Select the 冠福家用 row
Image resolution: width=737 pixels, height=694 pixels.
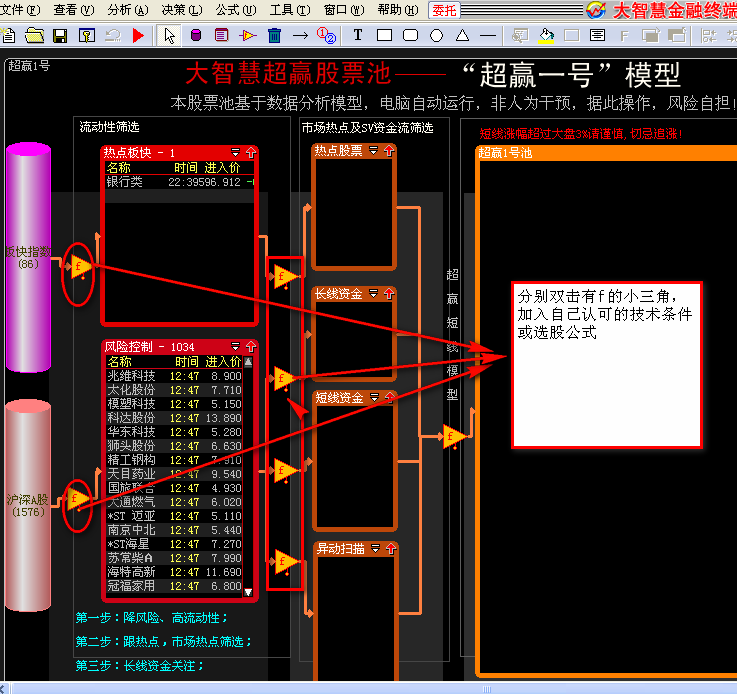point(174,586)
